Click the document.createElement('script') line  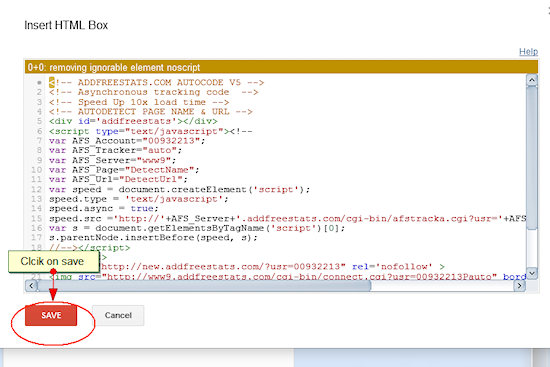tap(180, 189)
